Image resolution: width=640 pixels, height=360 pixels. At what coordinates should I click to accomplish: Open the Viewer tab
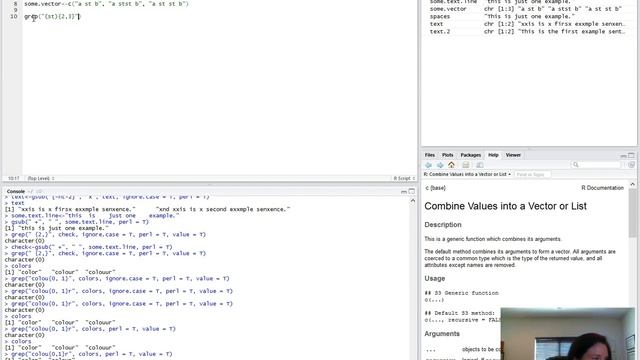pyautogui.click(x=513, y=155)
